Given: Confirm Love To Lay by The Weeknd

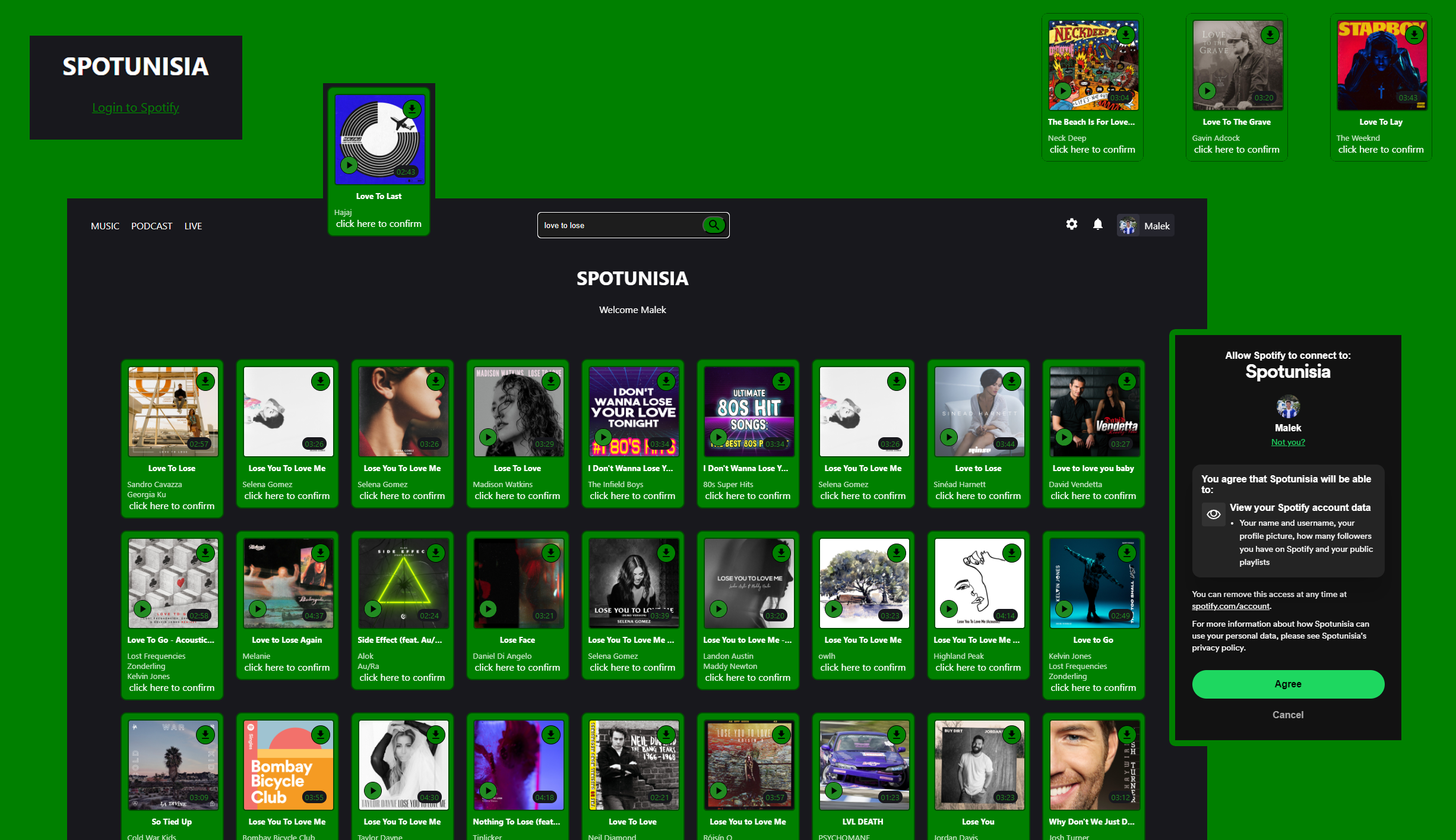Looking at the screenshot, I should [1381, 150].
